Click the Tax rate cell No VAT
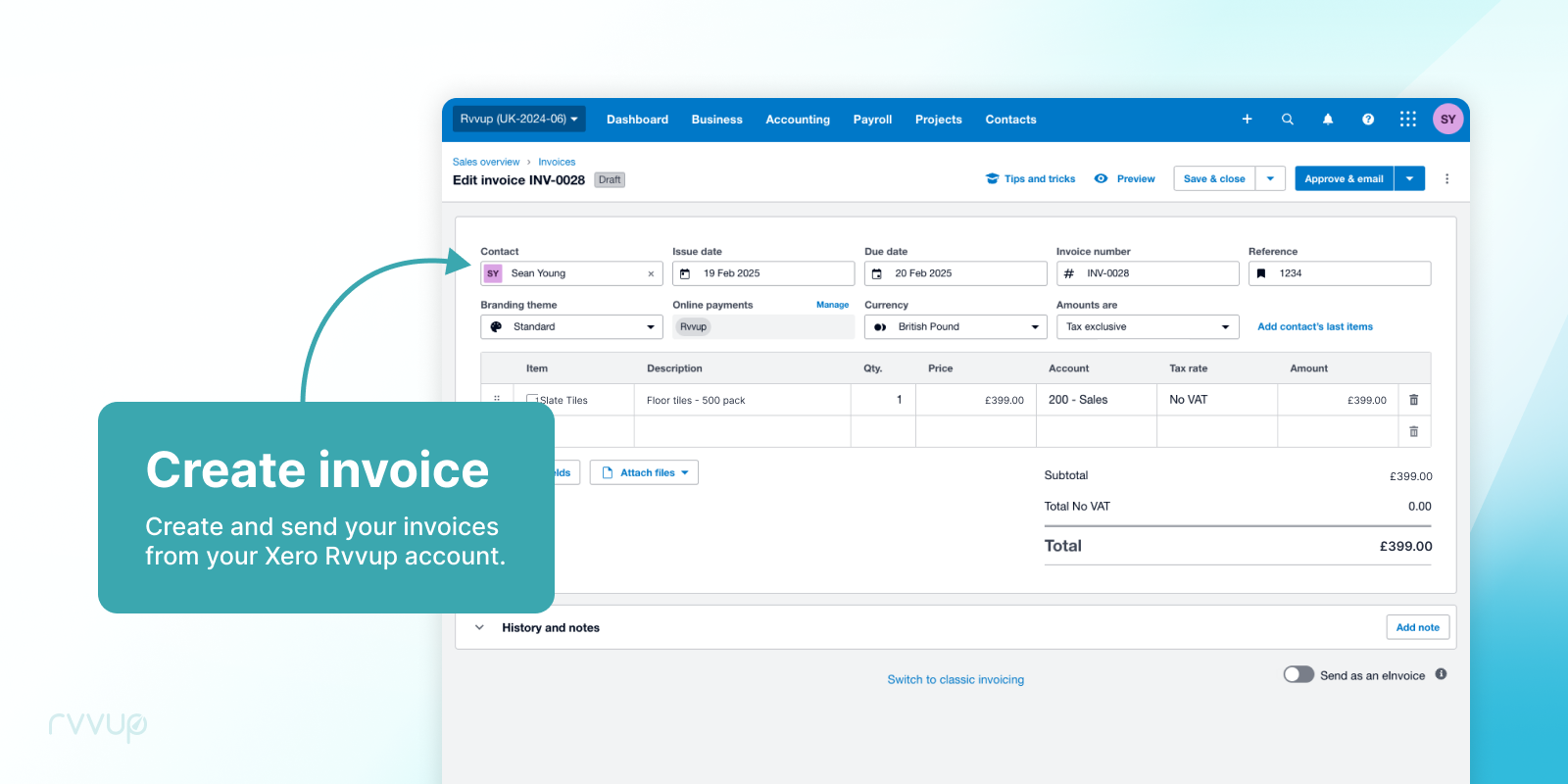The width and height of the screenshot is (1568, 784). pos(1217,400)
